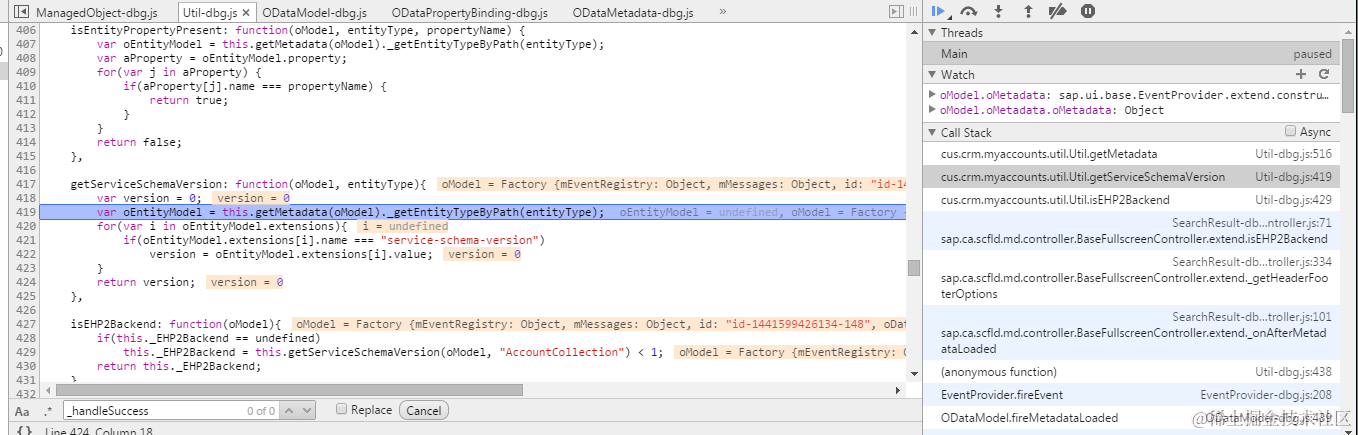Set breakpoint on line number 406

point(26,31)
